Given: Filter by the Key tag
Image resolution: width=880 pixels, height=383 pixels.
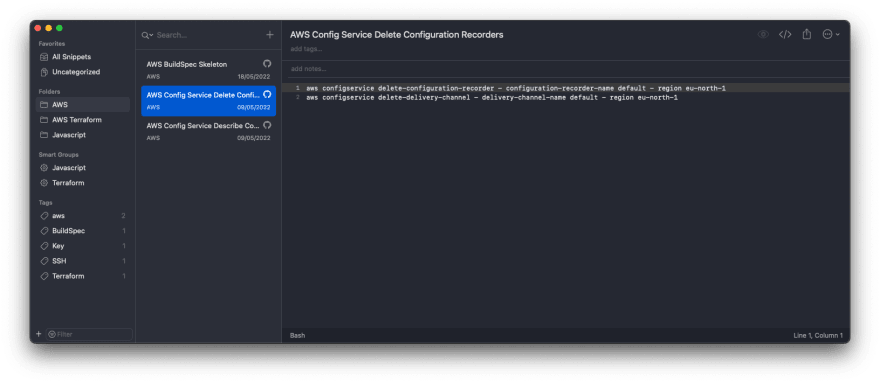Looking at the screenshot, I should [83, 246].
